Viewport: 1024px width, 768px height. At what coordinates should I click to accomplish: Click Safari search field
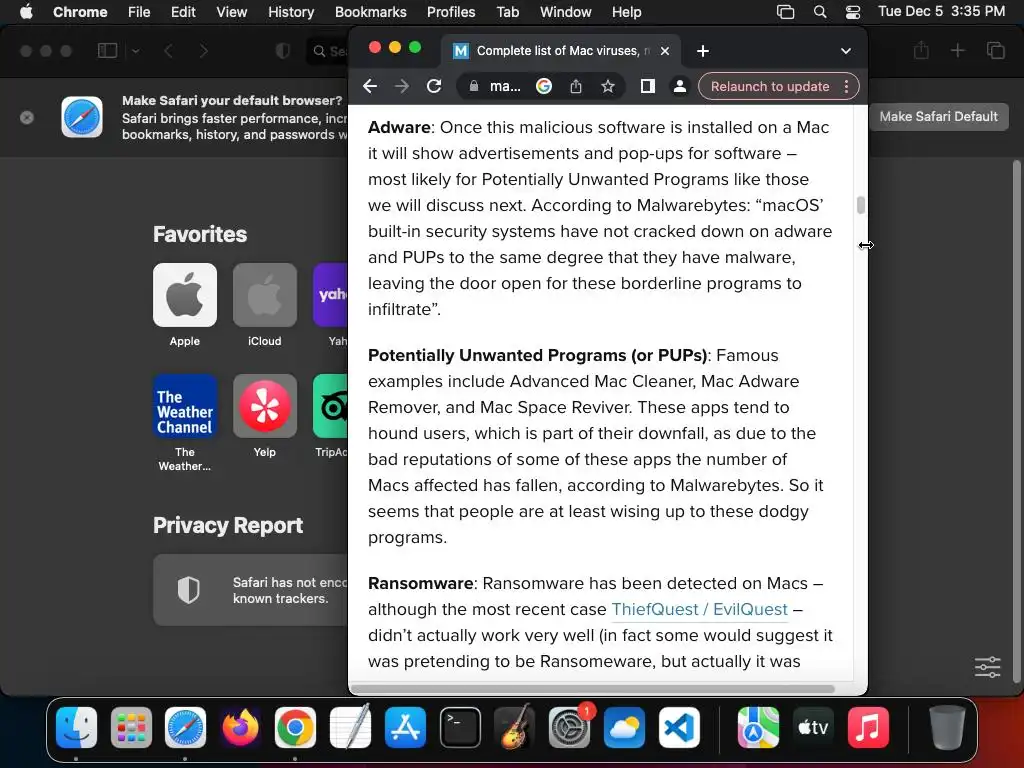(x=328, y=51)
